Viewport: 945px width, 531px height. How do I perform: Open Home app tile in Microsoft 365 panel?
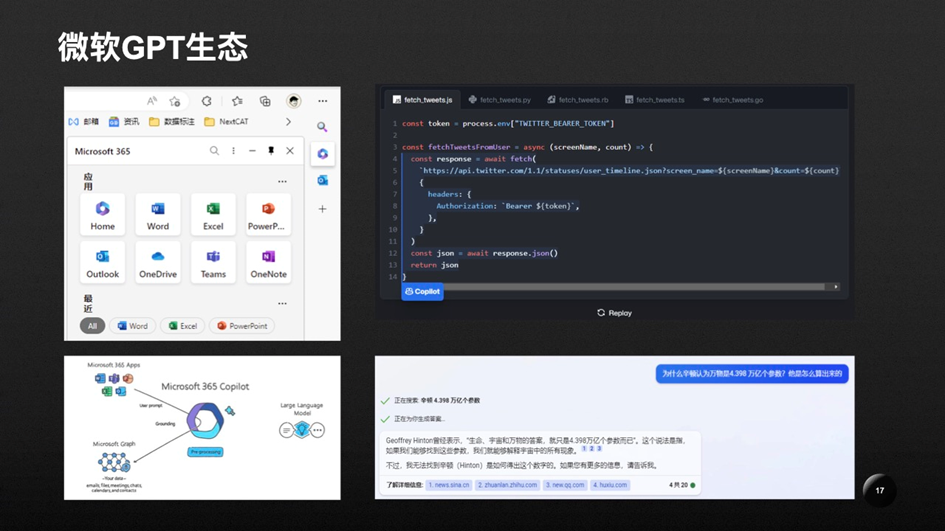click(102, 215)
